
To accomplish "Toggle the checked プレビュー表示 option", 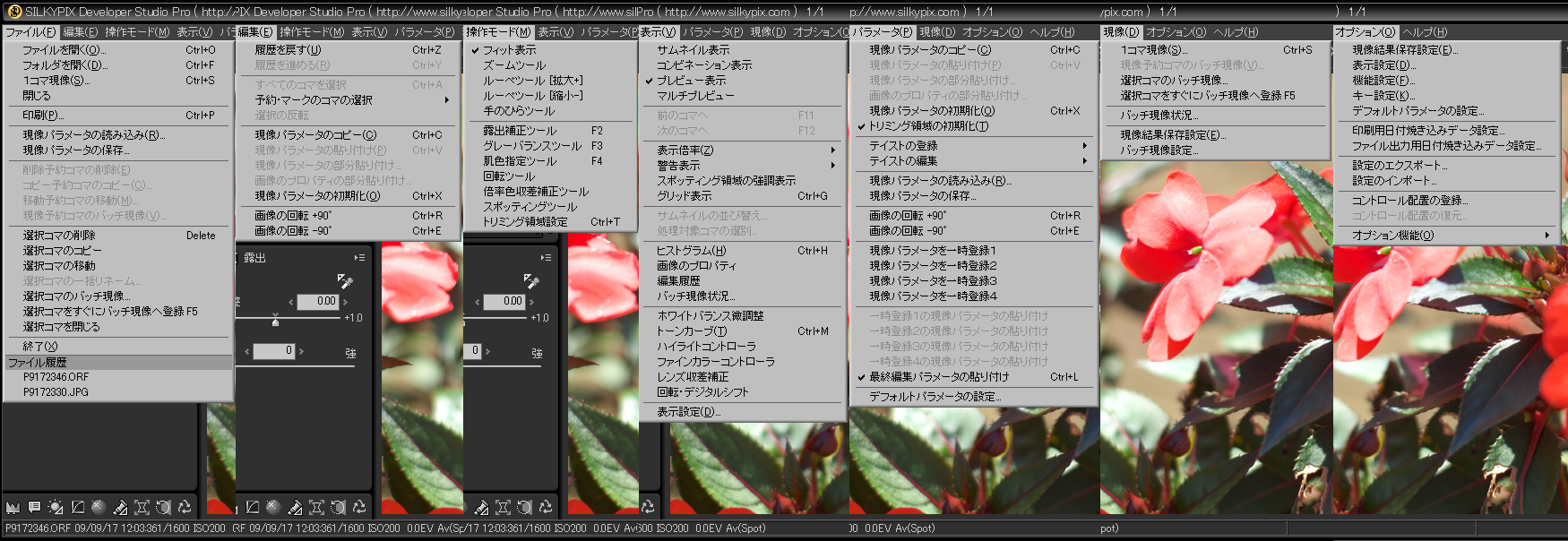I will [690, 81].
